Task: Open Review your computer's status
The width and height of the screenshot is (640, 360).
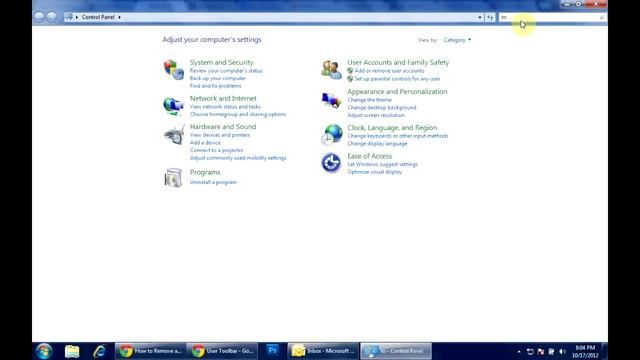Action: [x=226, y=71]
